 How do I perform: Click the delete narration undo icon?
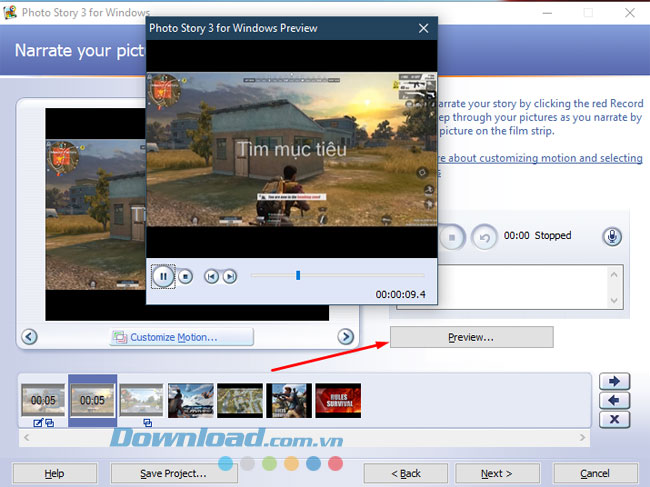click(483, 237)
